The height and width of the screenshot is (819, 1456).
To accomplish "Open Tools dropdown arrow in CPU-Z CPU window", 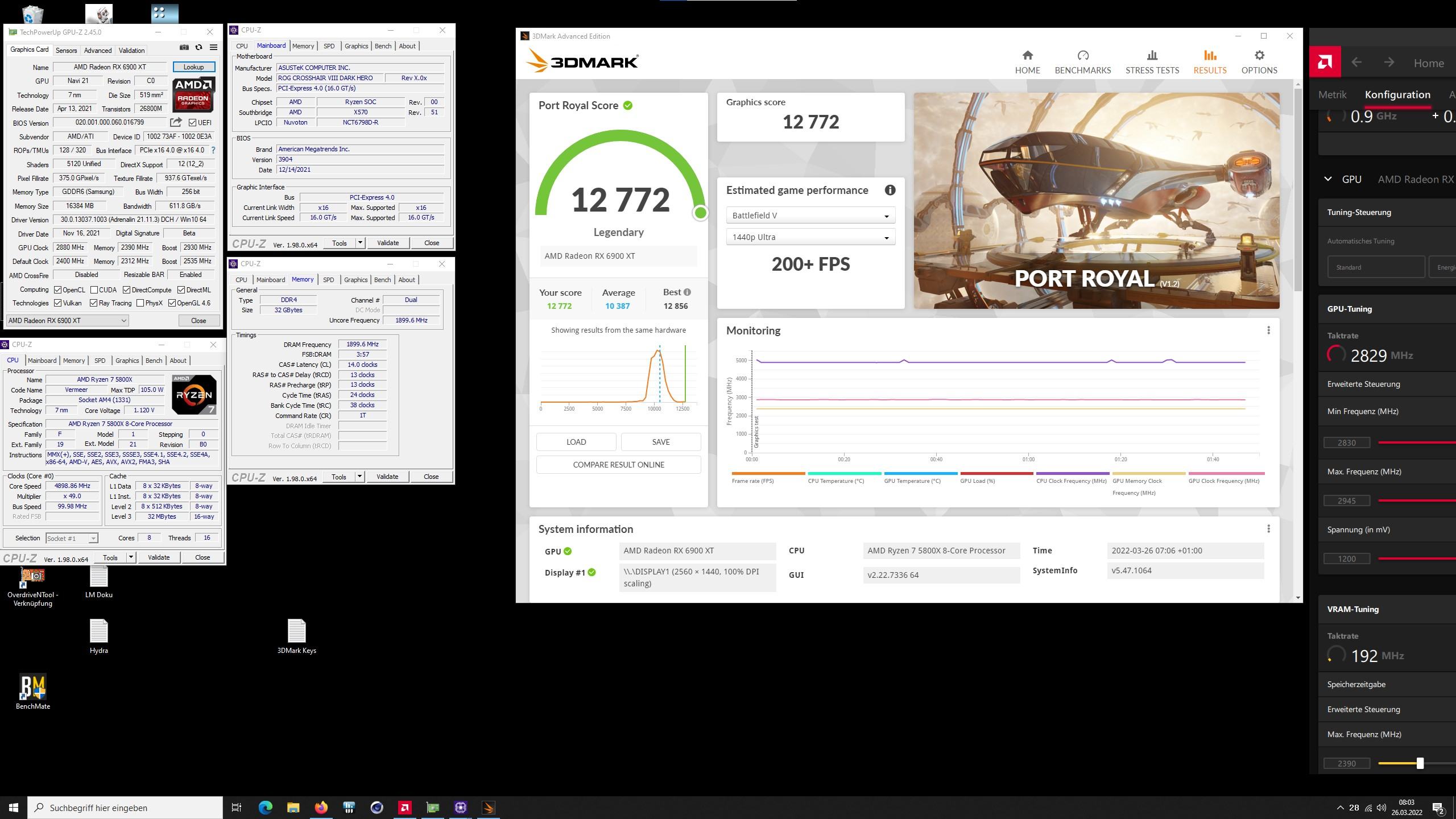I will click(131, 557).
